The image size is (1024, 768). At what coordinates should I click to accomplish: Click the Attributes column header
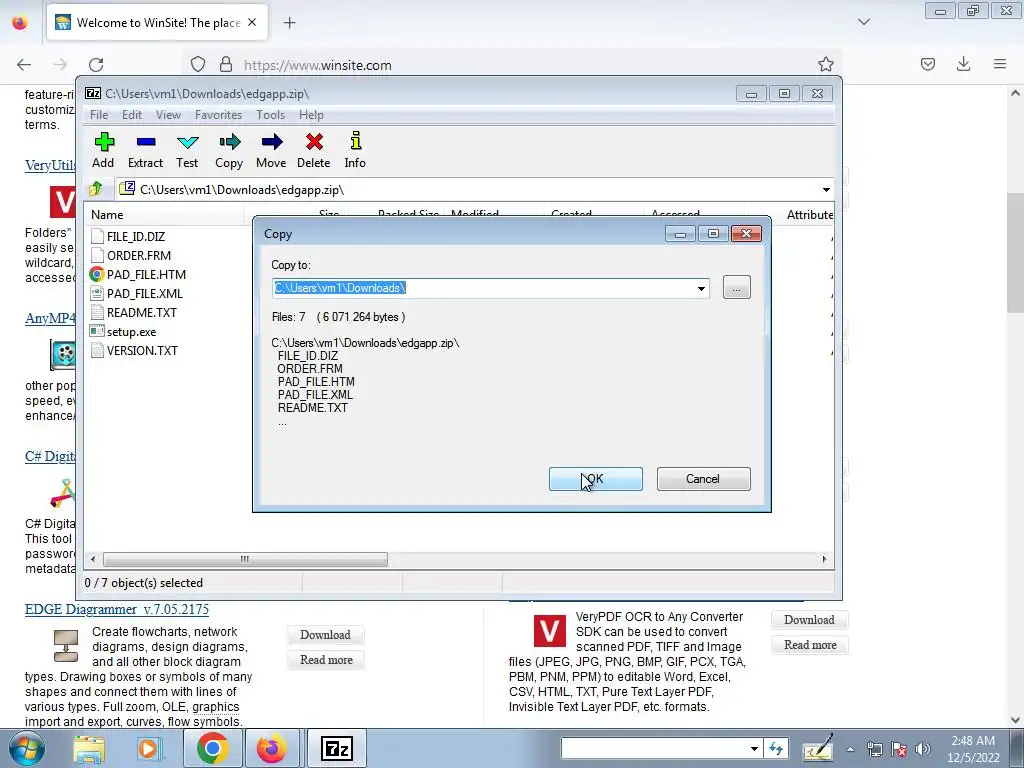(809, 215)
